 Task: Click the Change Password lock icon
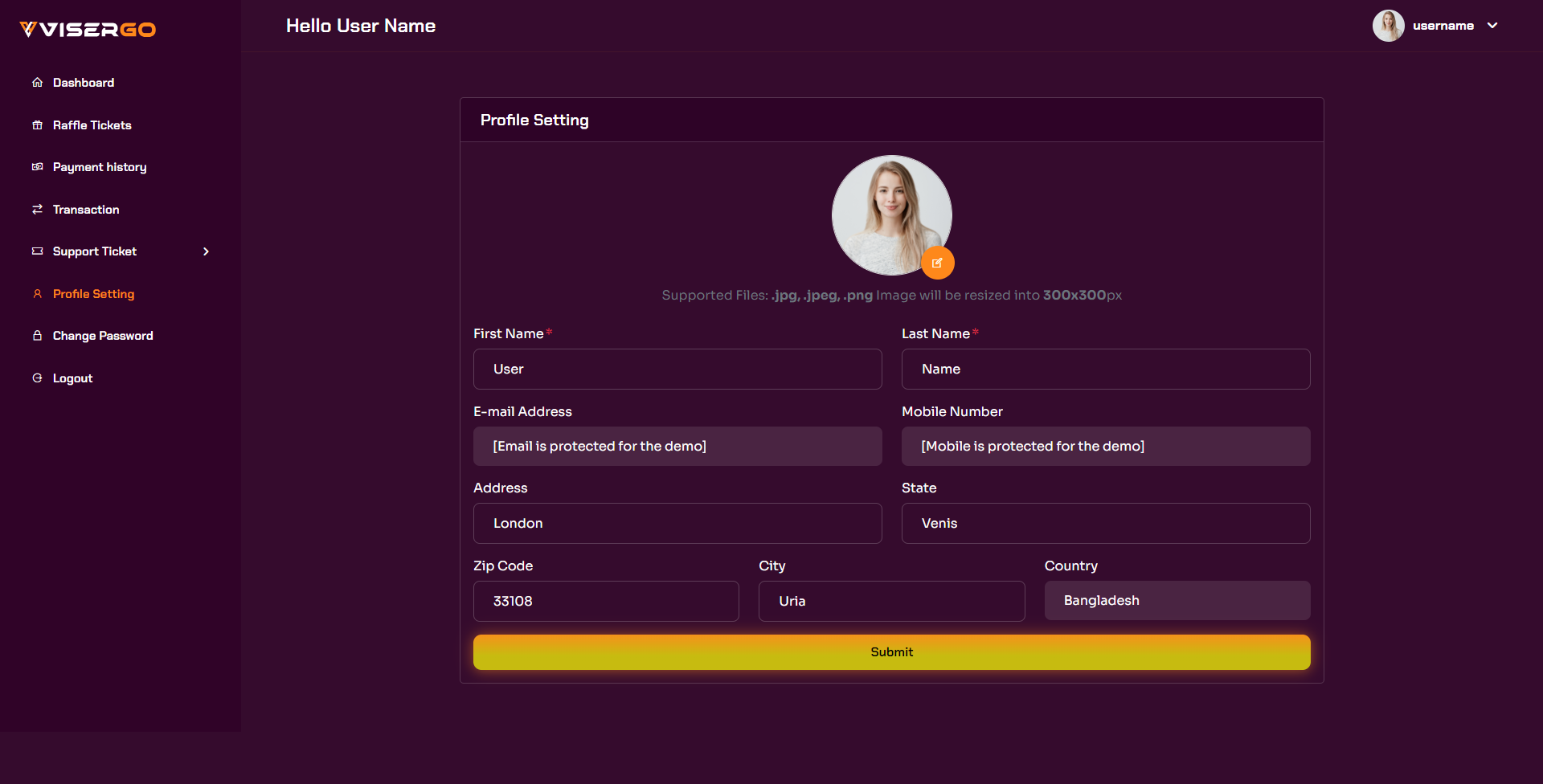pyautogui.click(x=37, y=336)
